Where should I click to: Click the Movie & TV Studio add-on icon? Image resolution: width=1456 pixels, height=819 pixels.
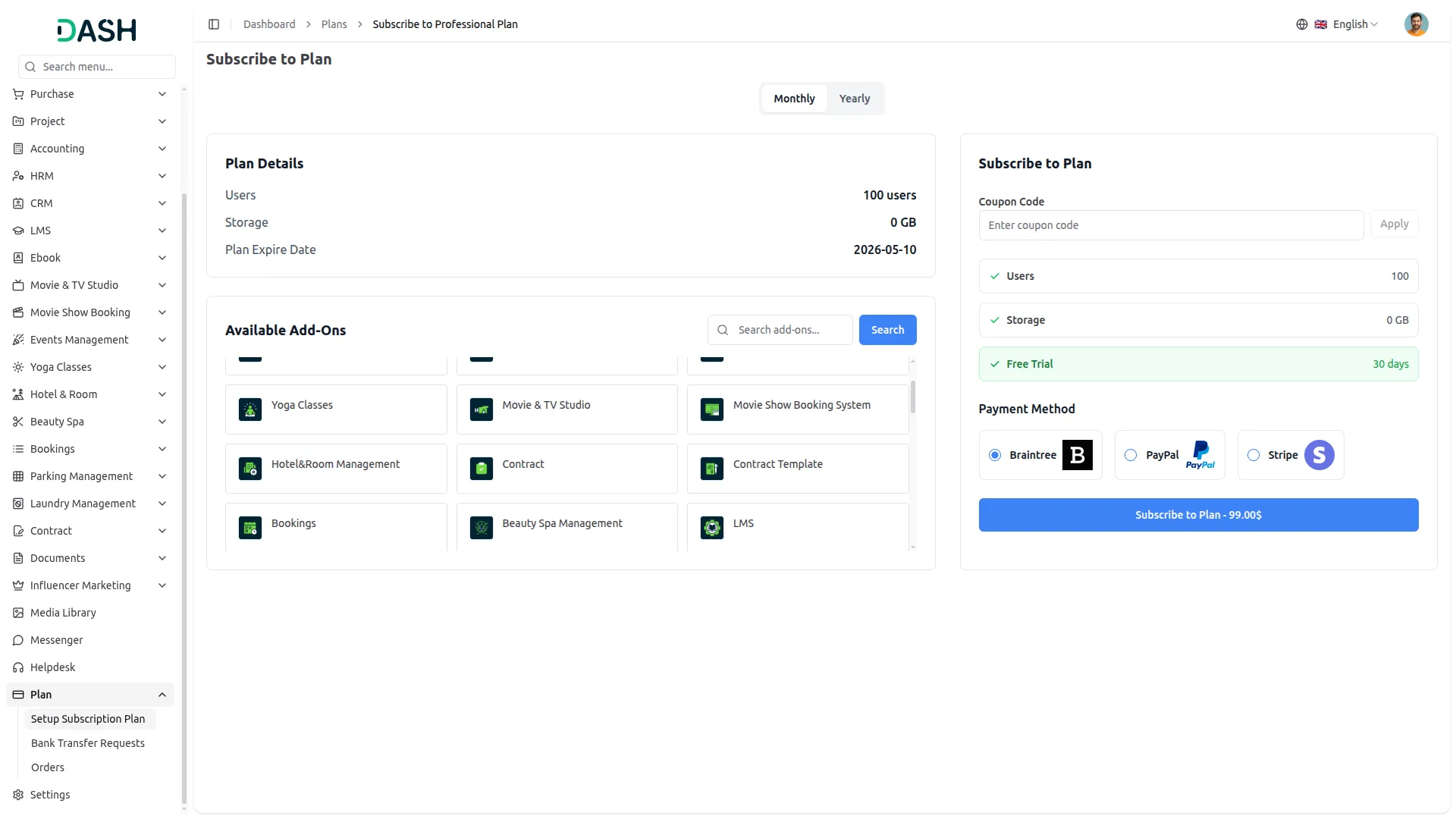click(x=482, y=409)
